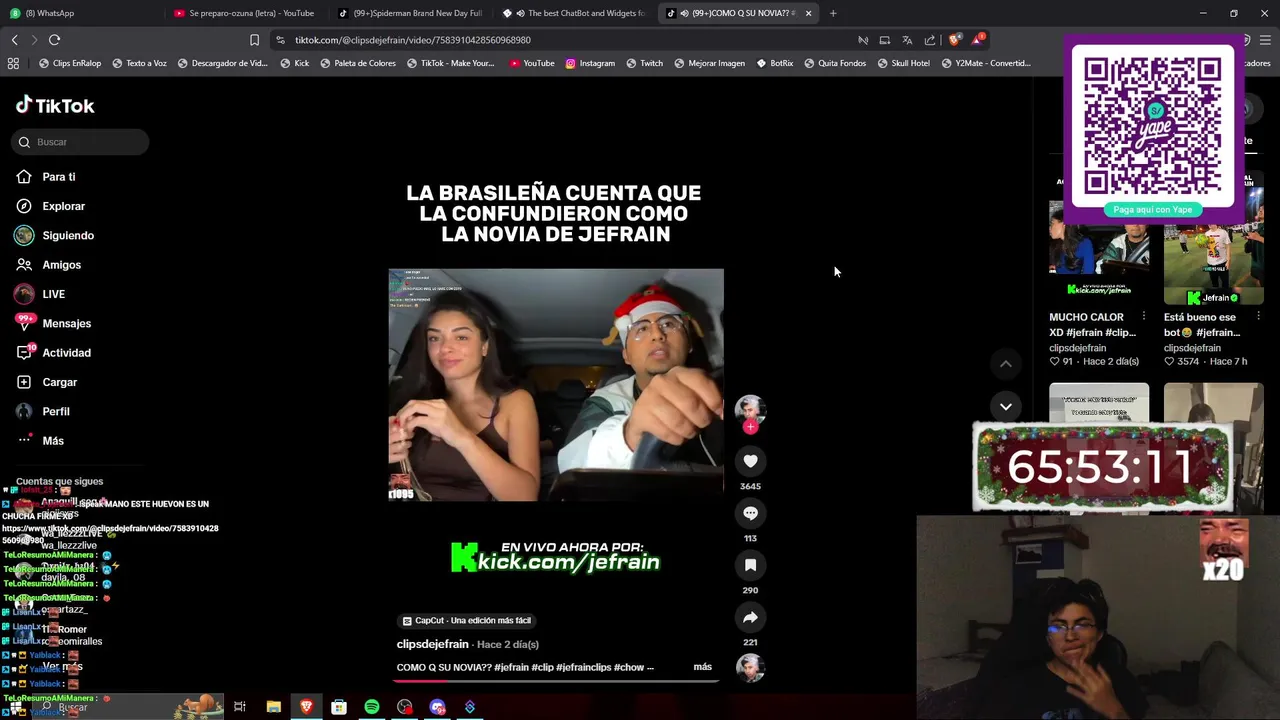Open Paleta de Colores bookmark
Viewport: 1280px width, 720px height.
pos(357,63)
